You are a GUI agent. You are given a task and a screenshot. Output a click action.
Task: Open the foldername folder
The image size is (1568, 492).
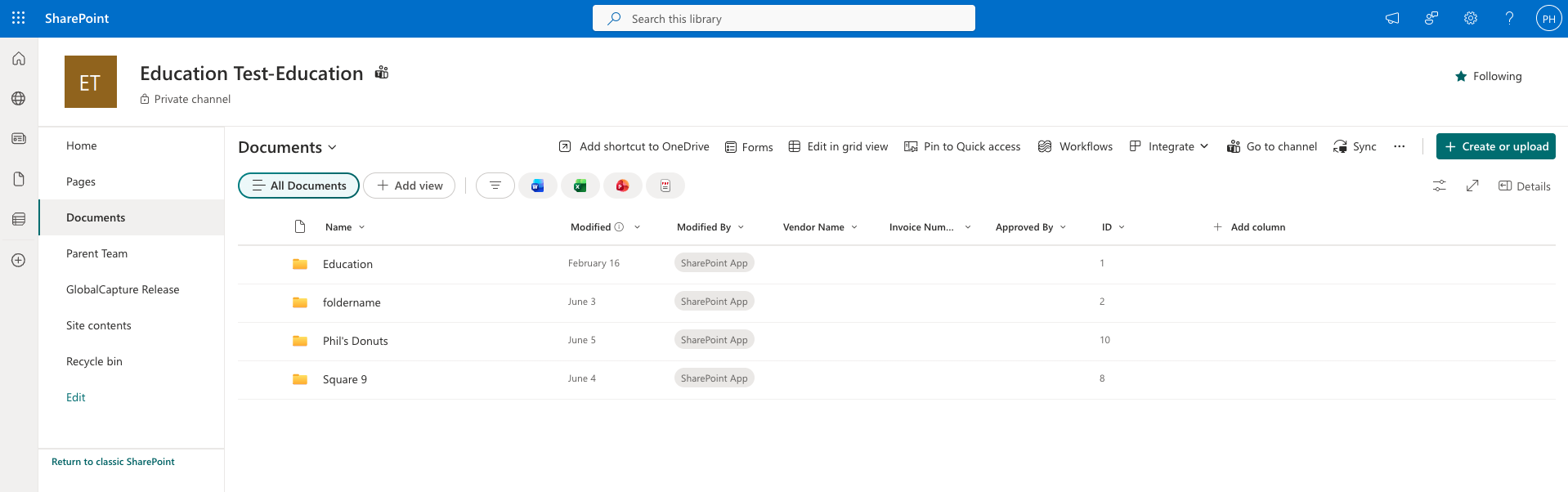(x=352, y=302)
